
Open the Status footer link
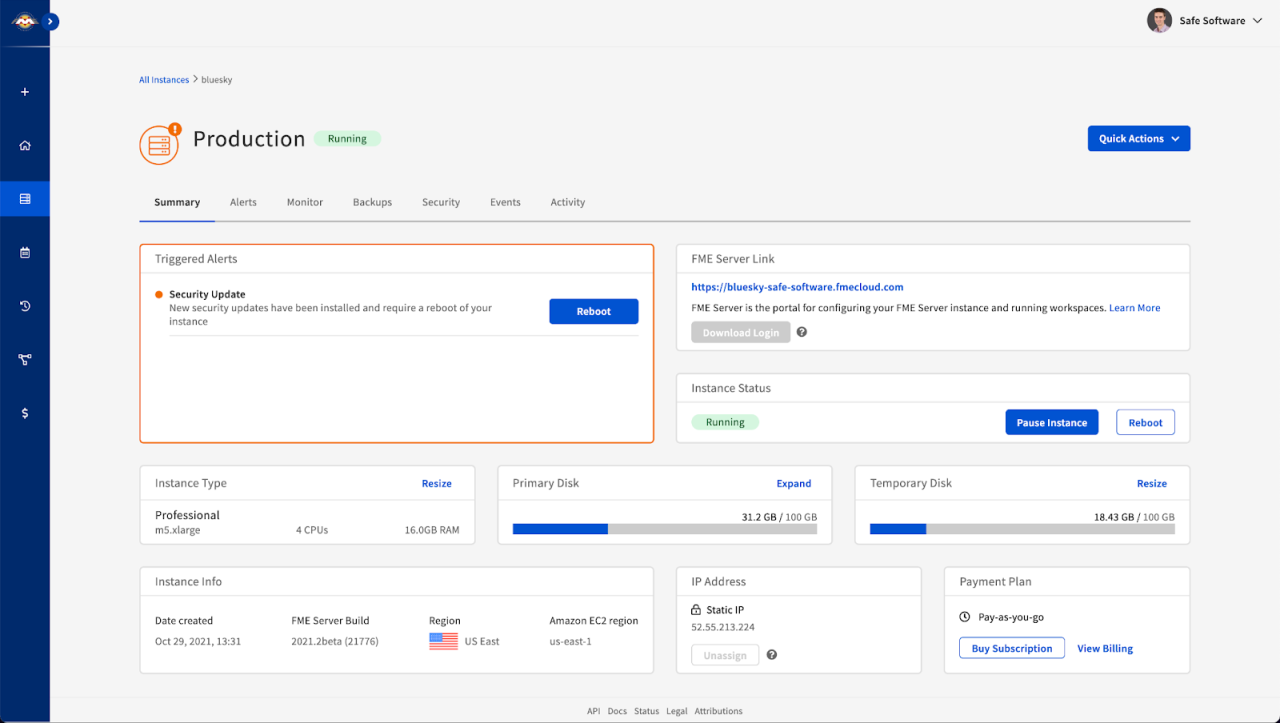[647, 711]
